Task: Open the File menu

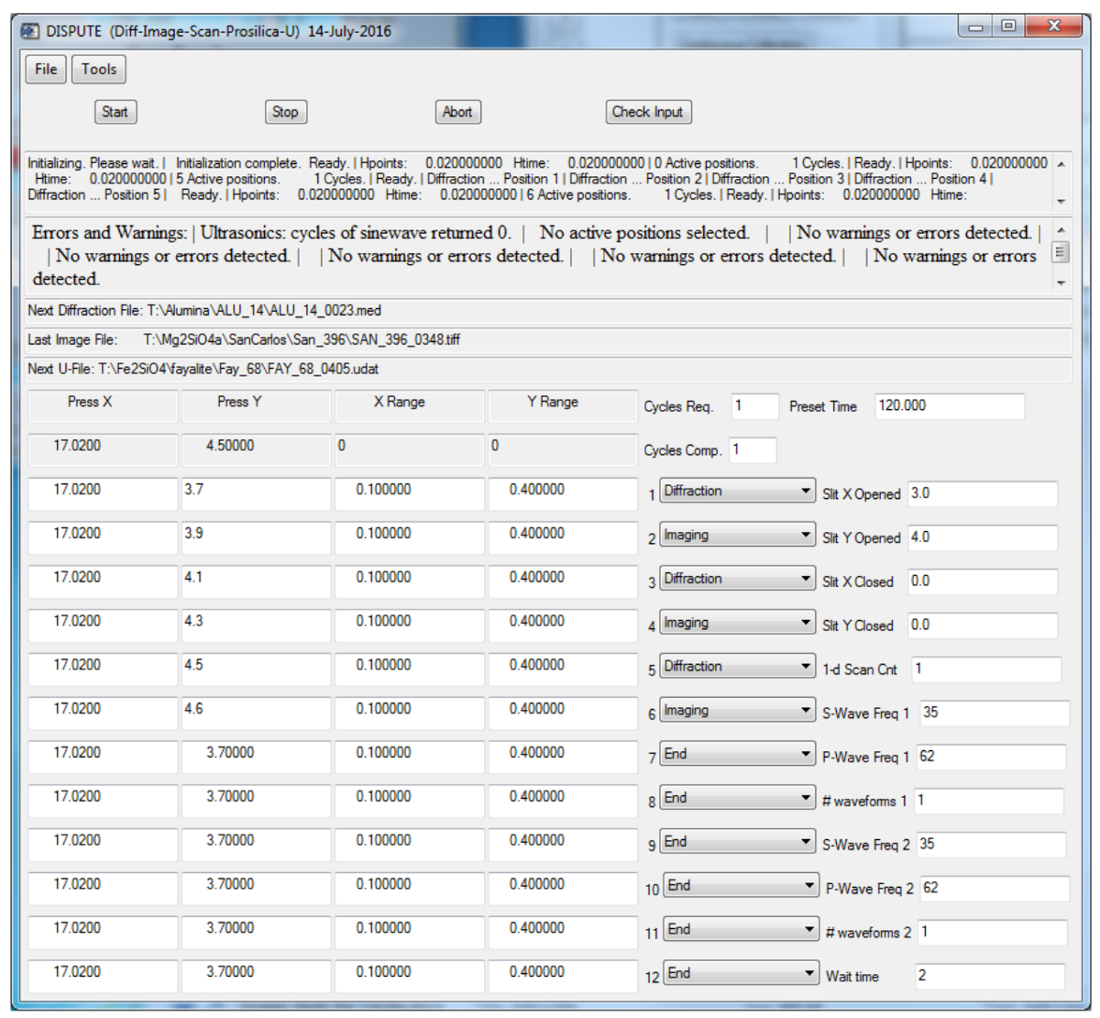Action: pyautogui.click(x=46, y=70)
